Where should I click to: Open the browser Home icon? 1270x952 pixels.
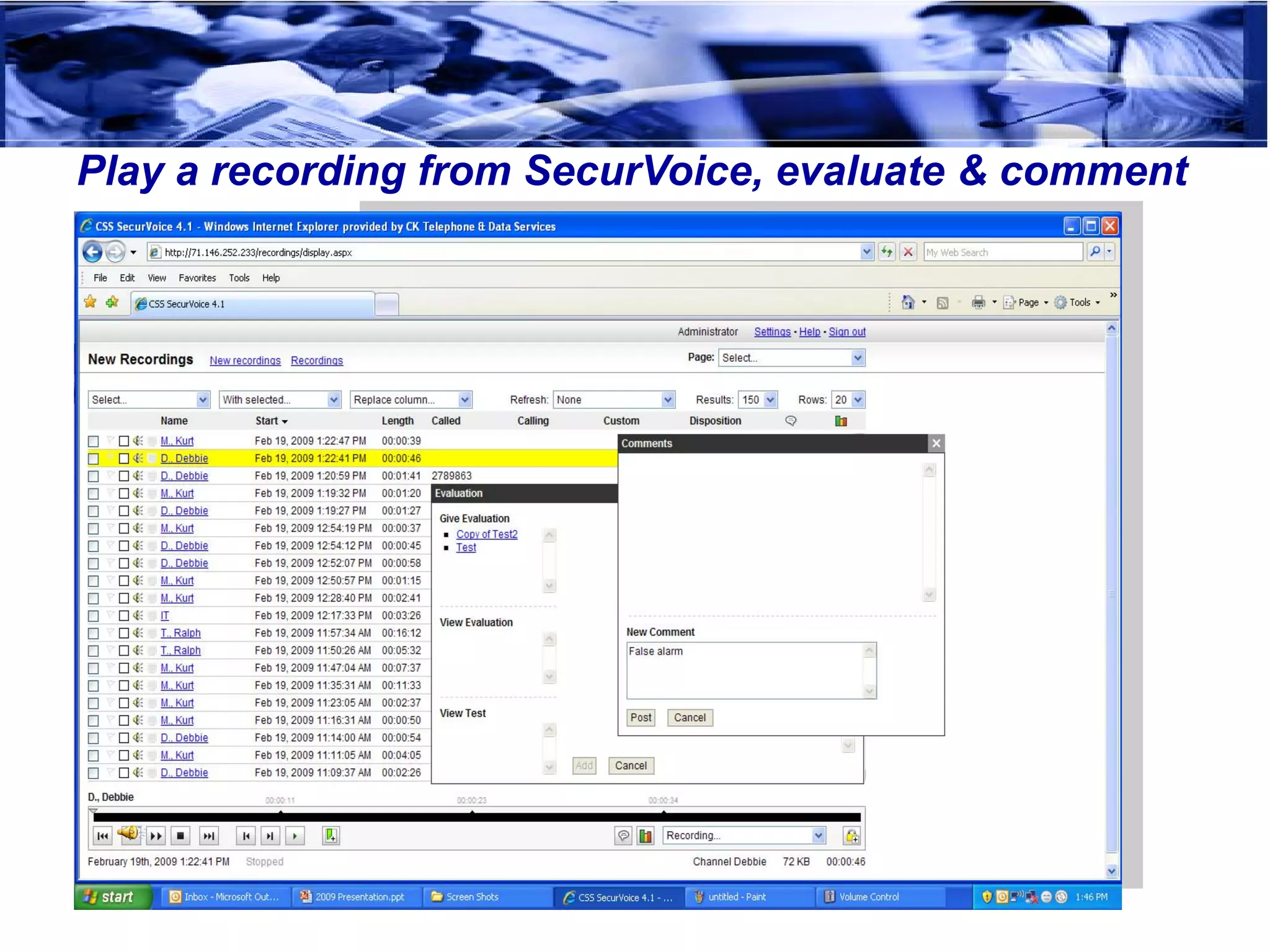908,302
